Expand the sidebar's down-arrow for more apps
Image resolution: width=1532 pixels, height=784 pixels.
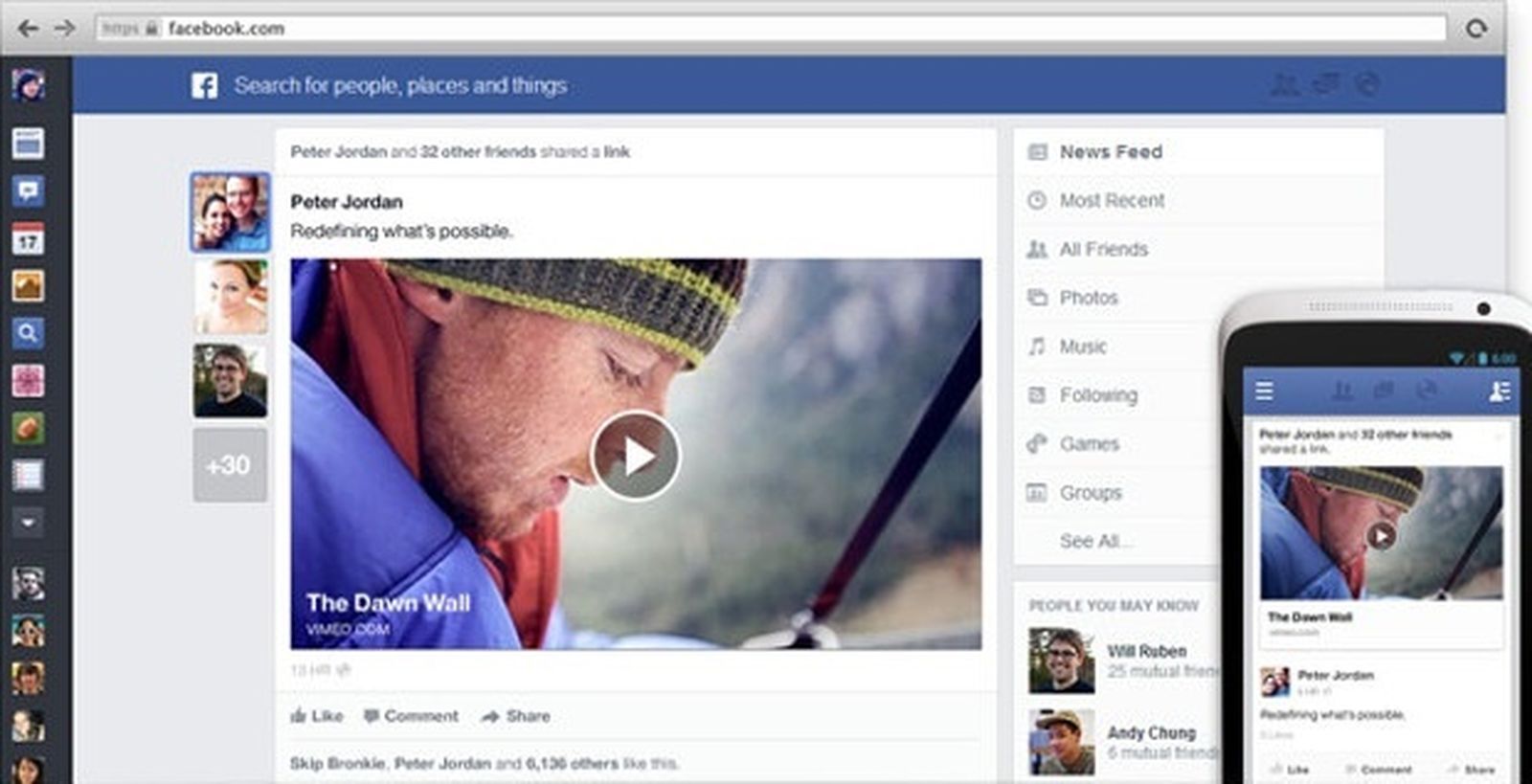(x=28, y=523)
